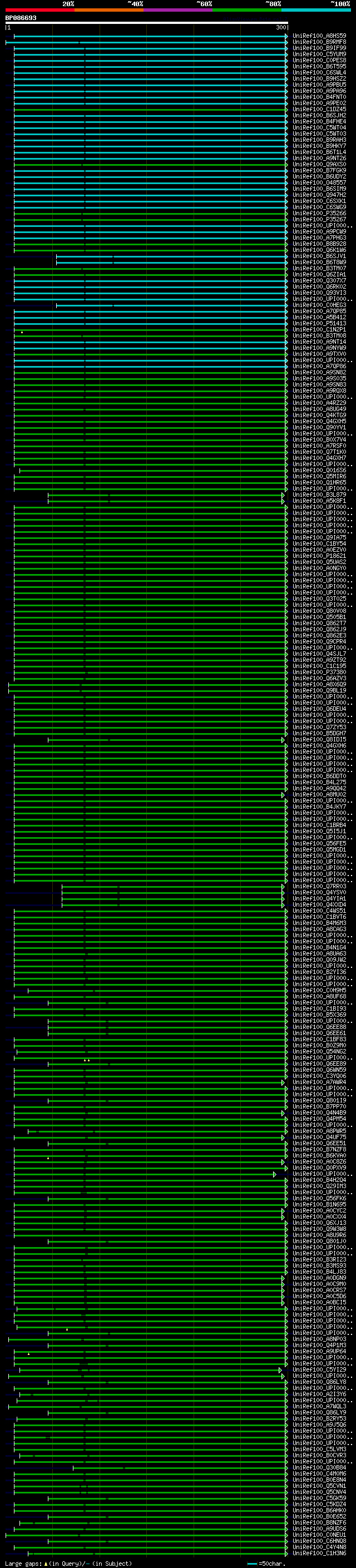This screenshot has height=1568, width=356.
Task: Click UniRef100_Q6K1W6 entry
Action: coord(319,250)
